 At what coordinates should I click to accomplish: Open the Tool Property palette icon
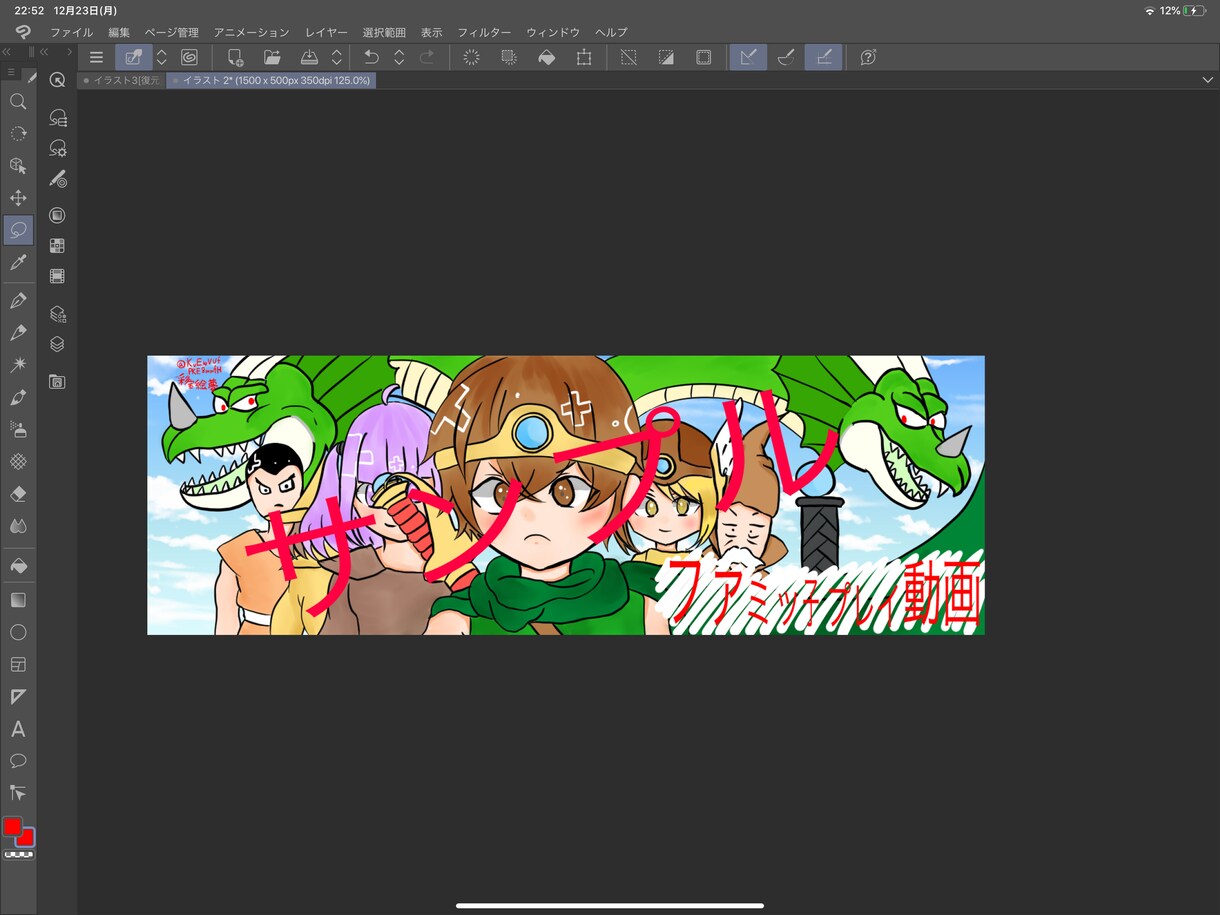coord(58,149)
